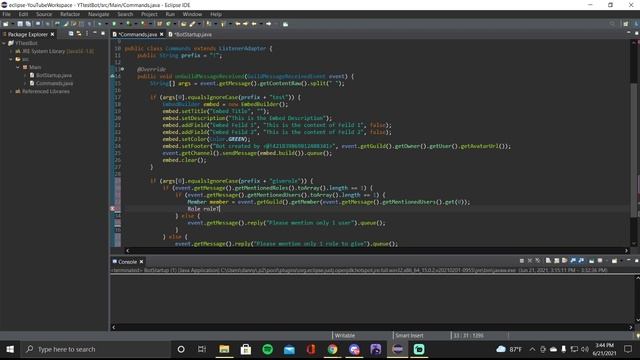Click the Back navigation arrow icon

tap(253, 24)
